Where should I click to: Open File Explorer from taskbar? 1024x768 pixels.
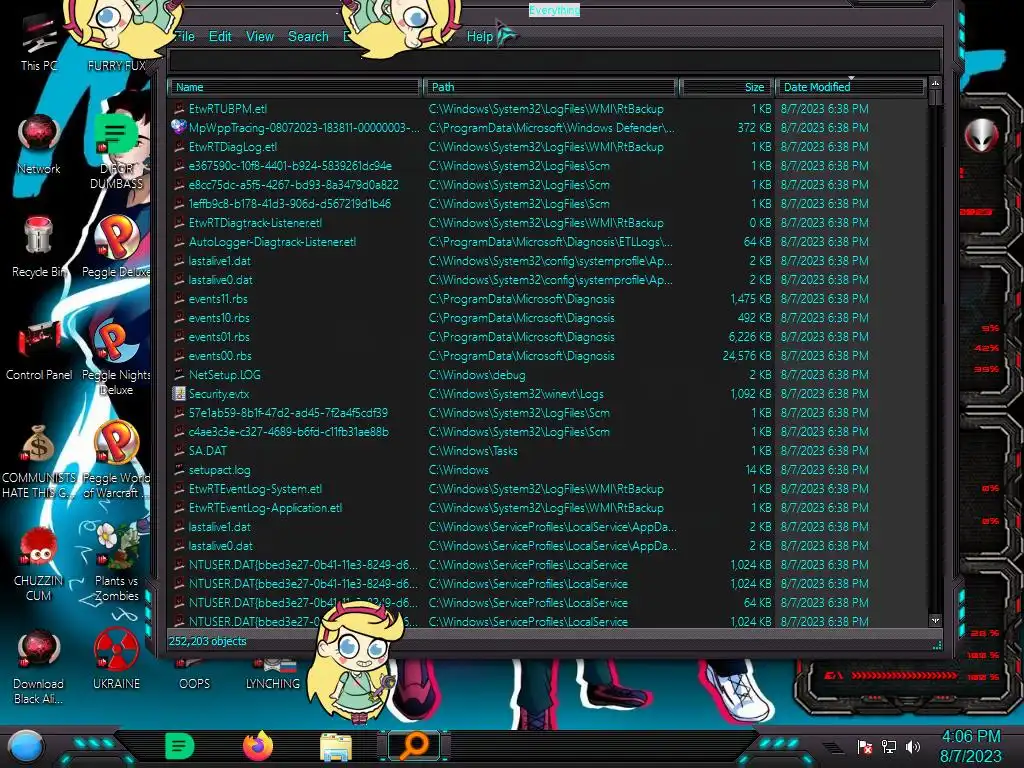click(x=336, y=746)
